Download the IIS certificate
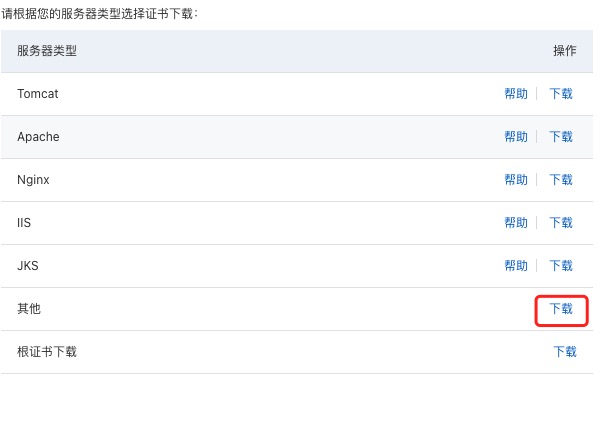This screenshot has width=606, height=421. (x=561, y=223)
